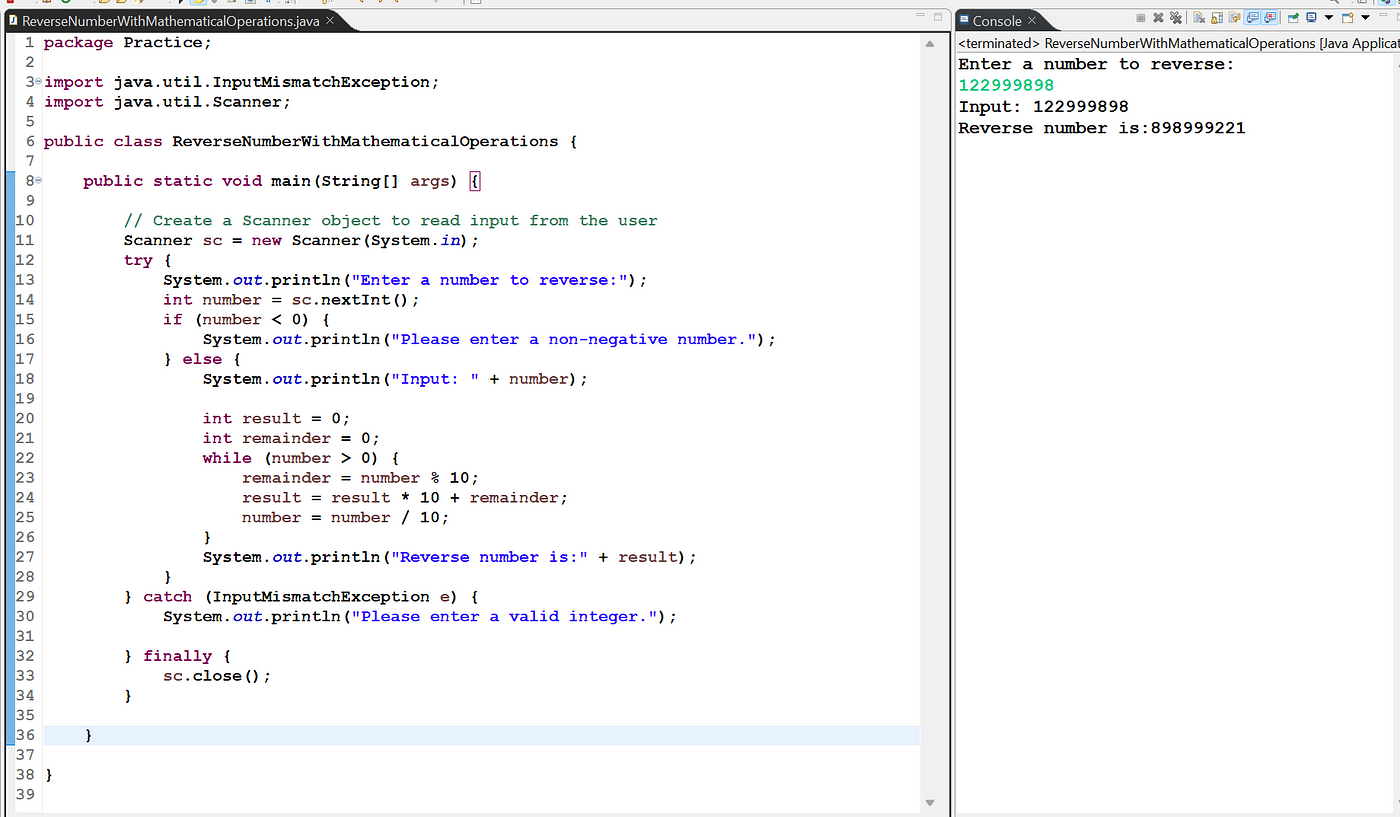Toggle Scroll Lock in the Console
Image resolution: width=1400 pixels, height=817 pixels.
tap(1217, 18)
